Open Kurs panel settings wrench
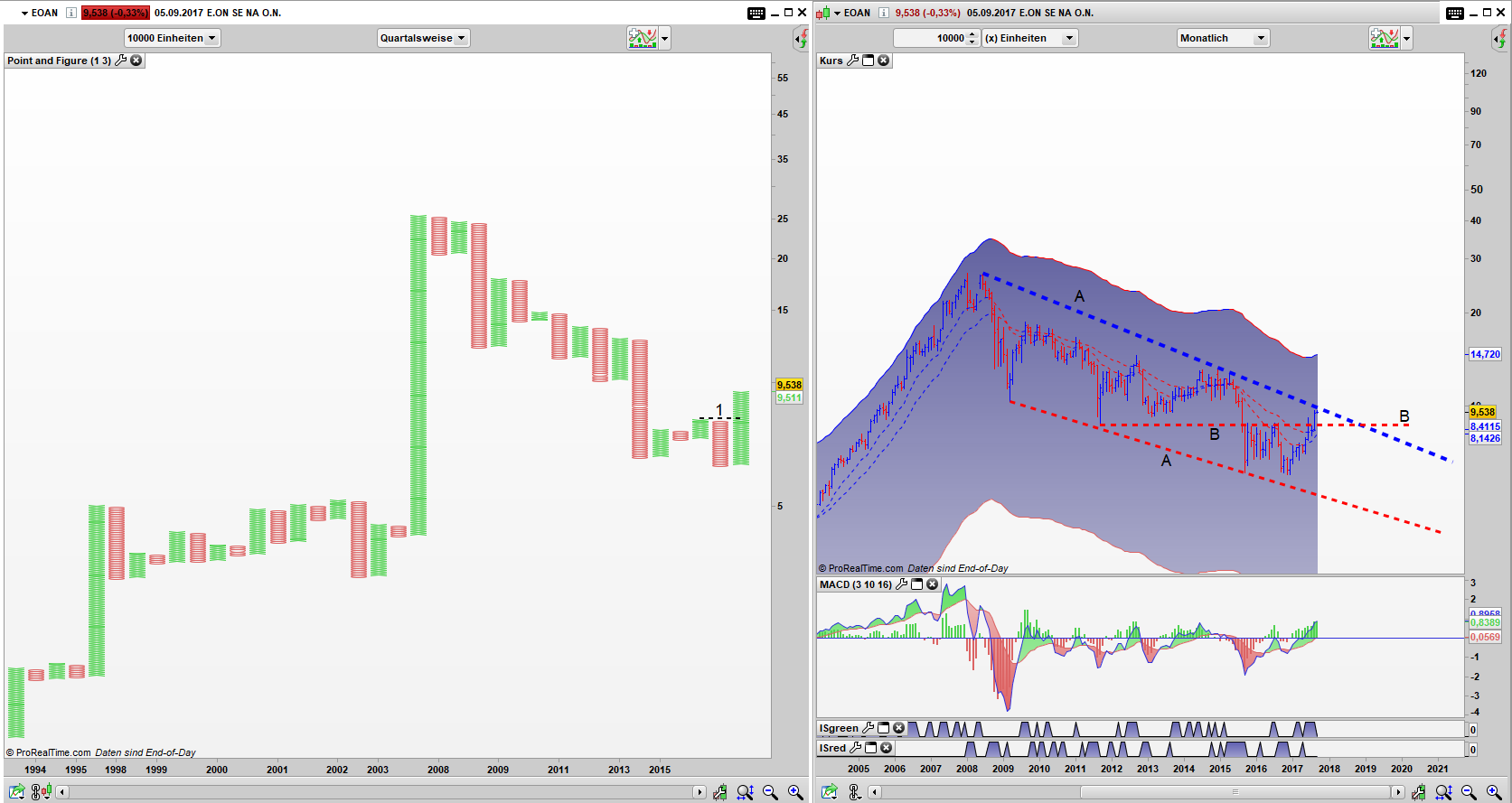The height and width of the screenshot is (803, 1512). pyautogui.click(x=852, y=61)
